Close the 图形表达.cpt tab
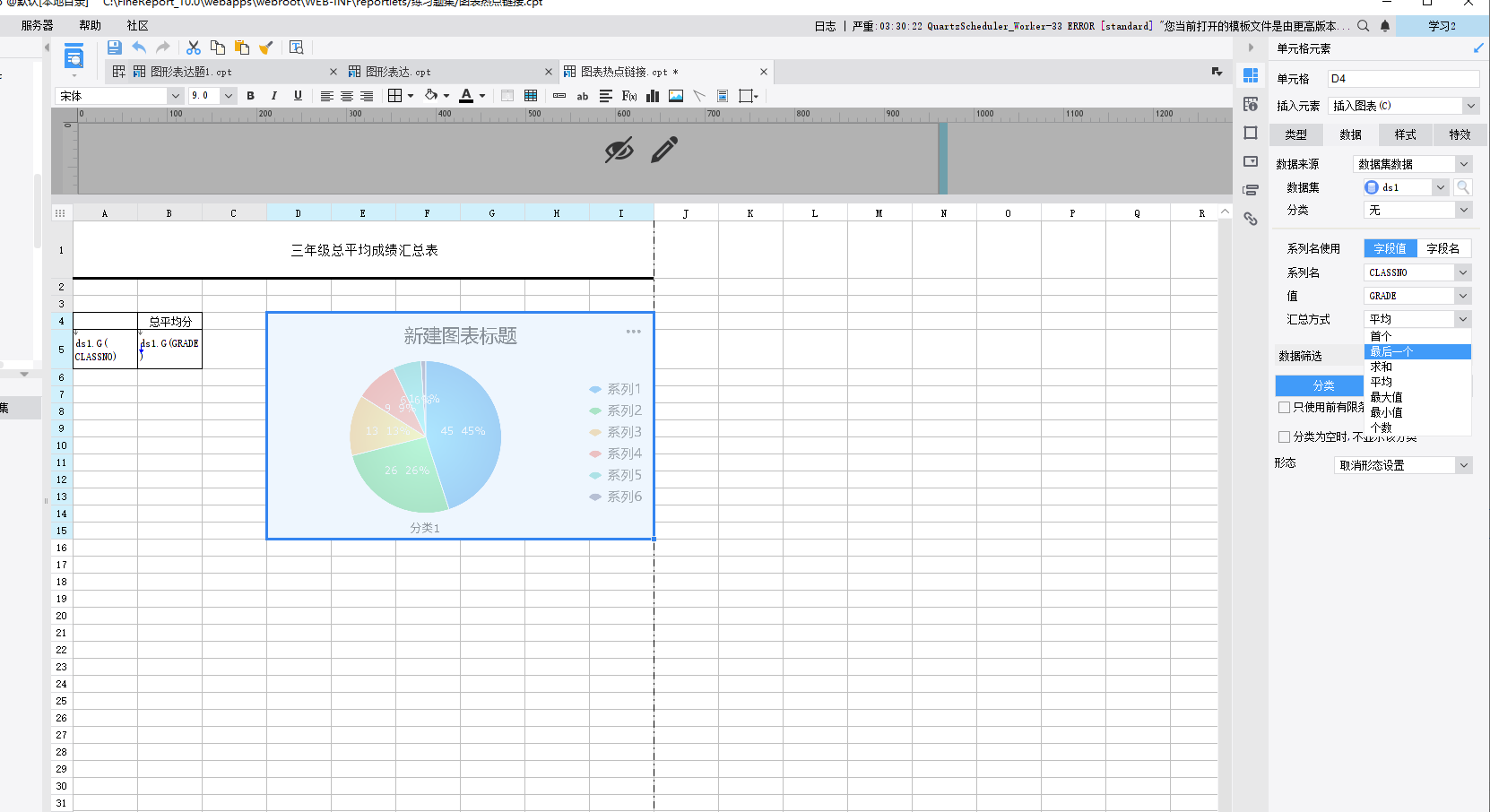 click(x=549, y=72)
